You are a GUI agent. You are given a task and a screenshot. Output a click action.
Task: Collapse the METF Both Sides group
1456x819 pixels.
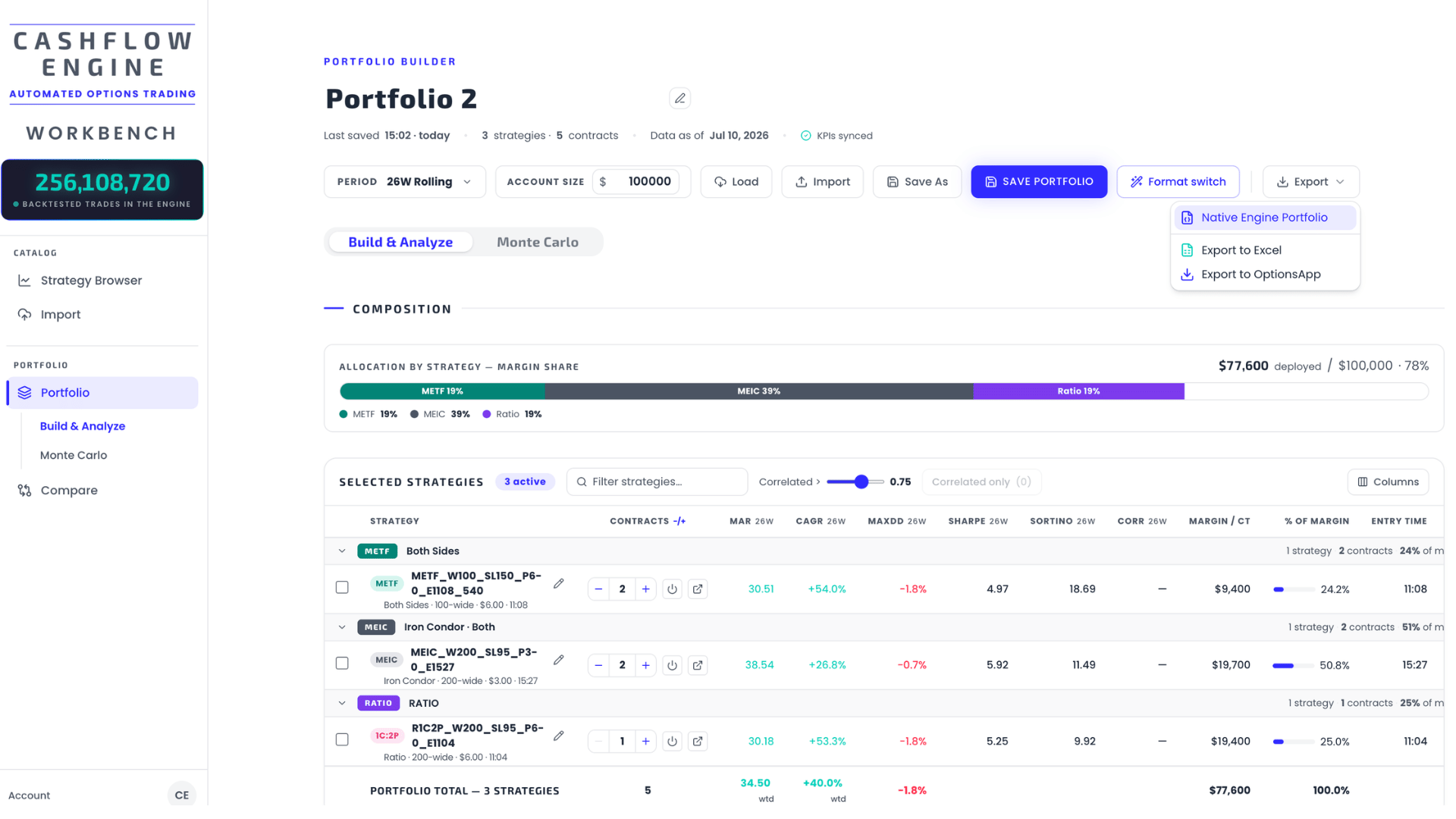342,551
